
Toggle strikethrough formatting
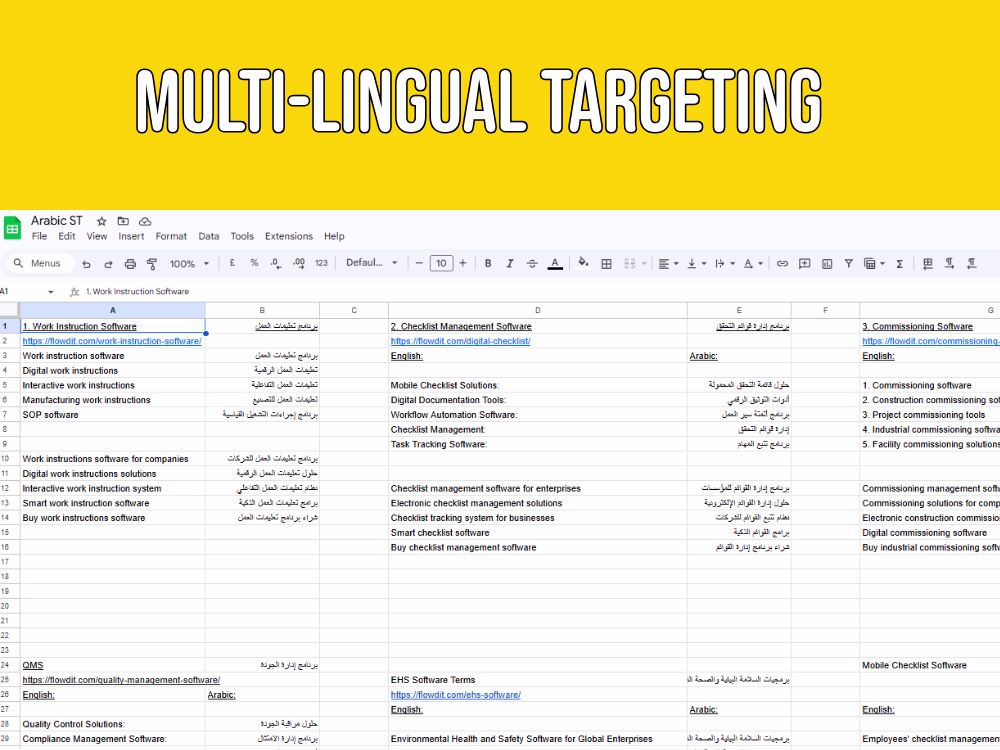pos(532,263)
